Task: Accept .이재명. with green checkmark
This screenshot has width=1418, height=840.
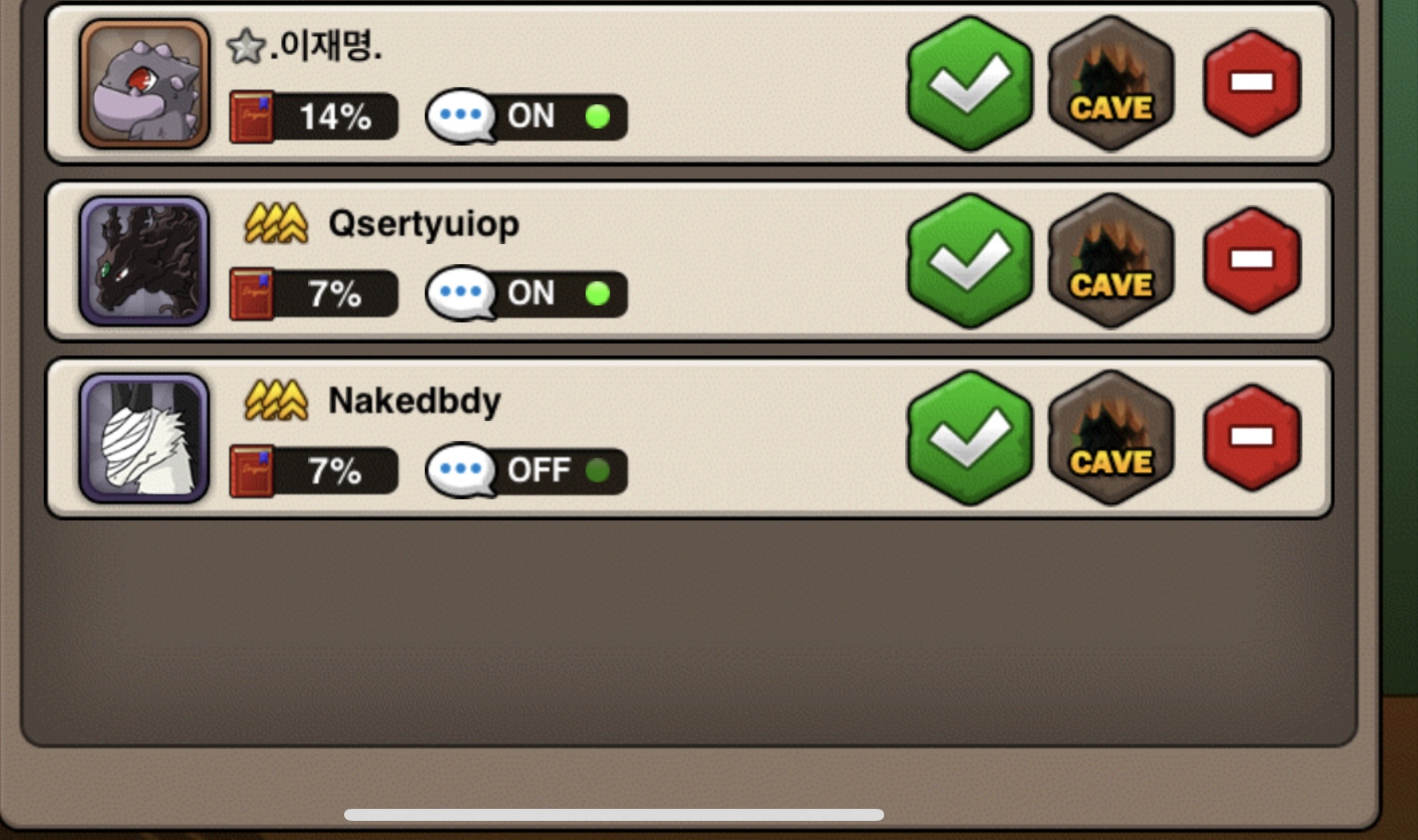Action: [969, 83]
